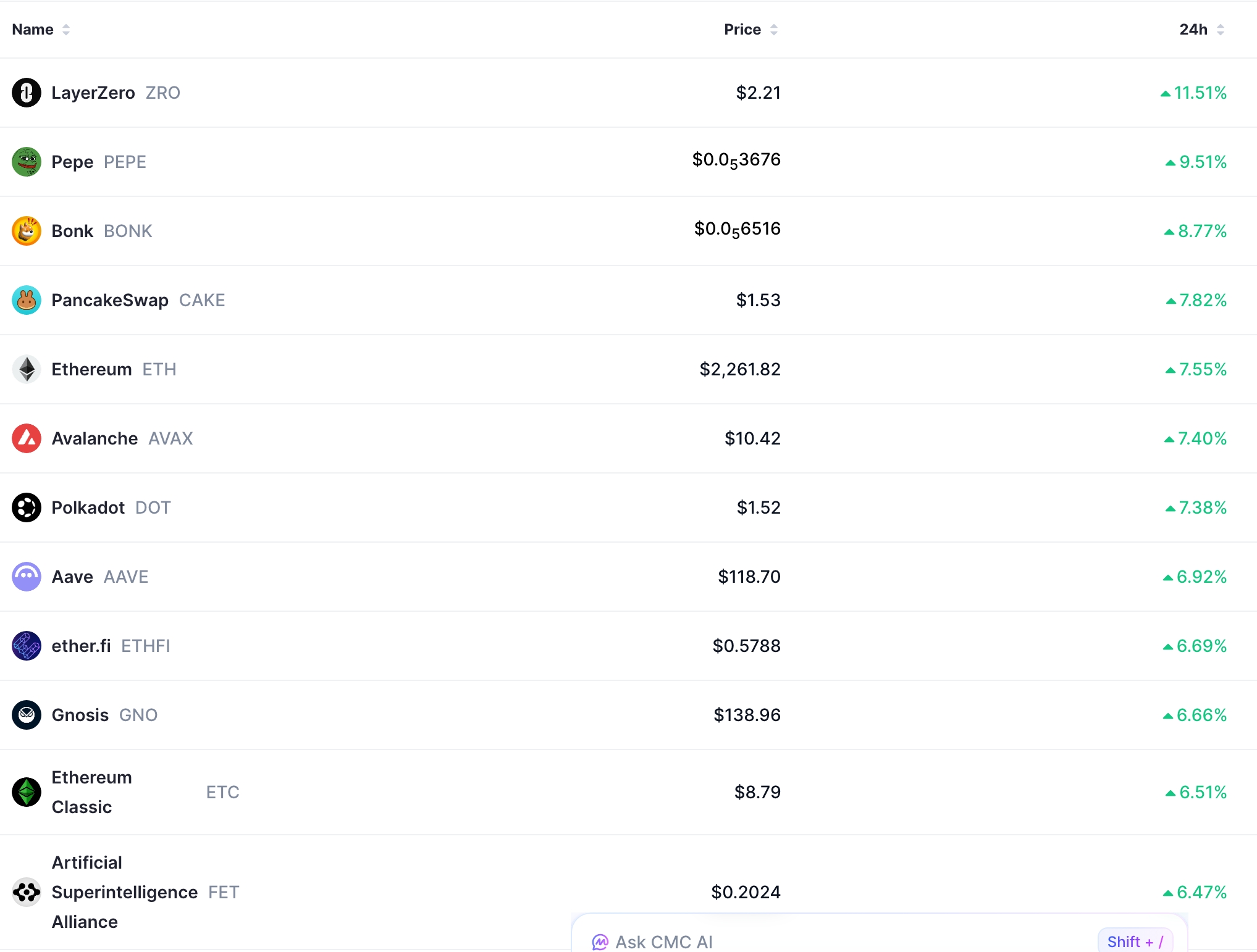Click the Artificial Superintelligence Alliance logo
Screen dimensions: 1257x952
(26, 892)
